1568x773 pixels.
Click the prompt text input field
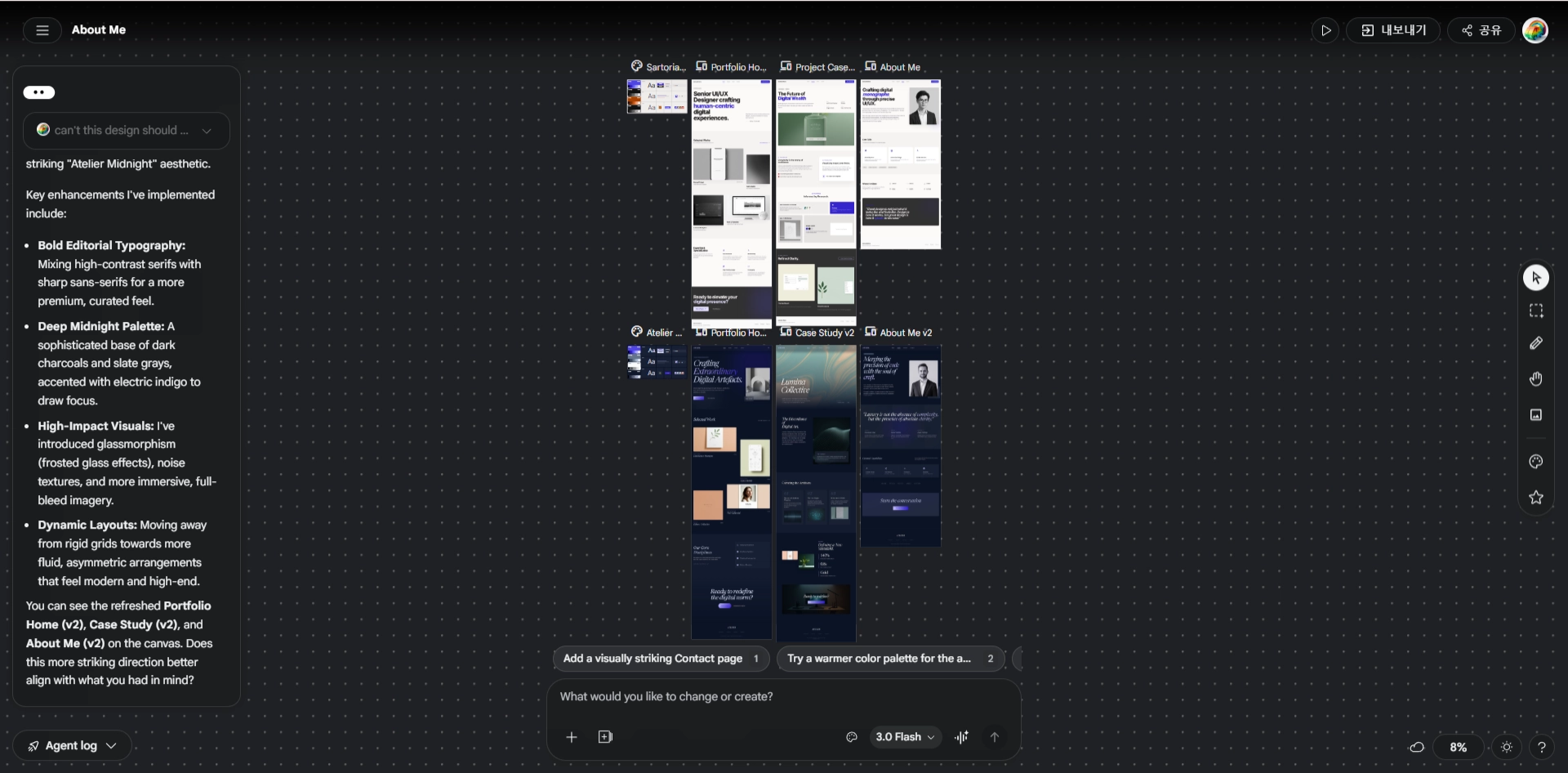782,697
